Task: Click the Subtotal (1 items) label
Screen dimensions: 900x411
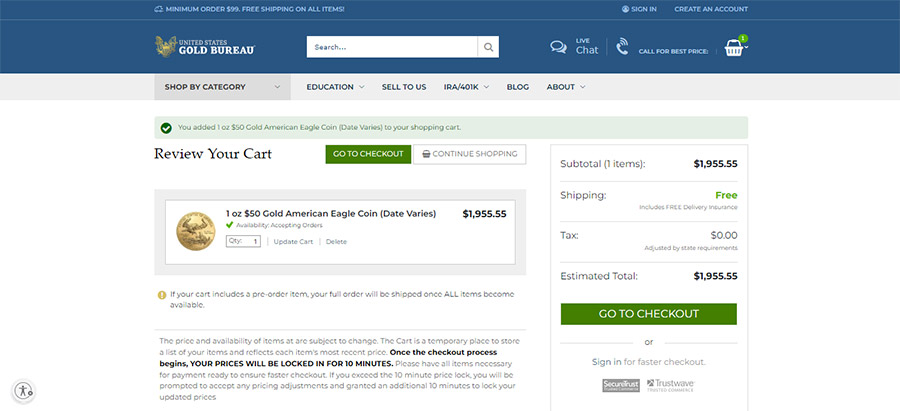Action: click(x=603, y=164)
